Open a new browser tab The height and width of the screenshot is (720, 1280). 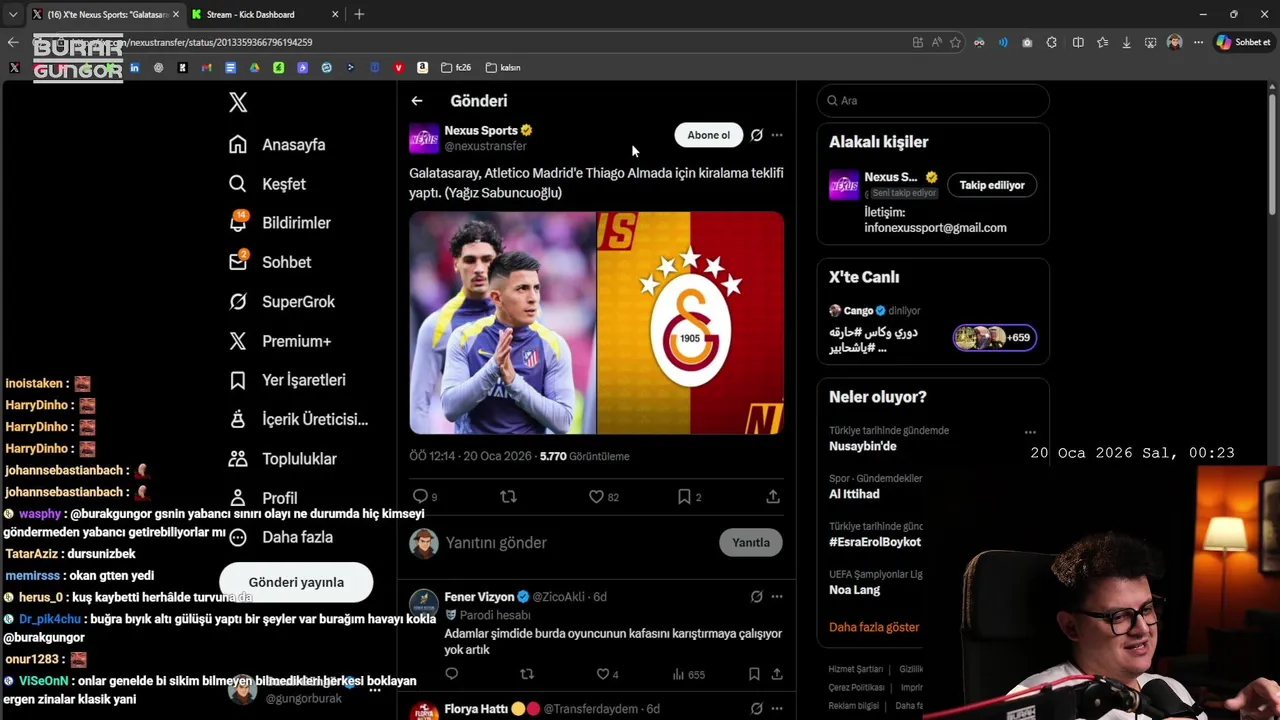(x=359, y=14)
